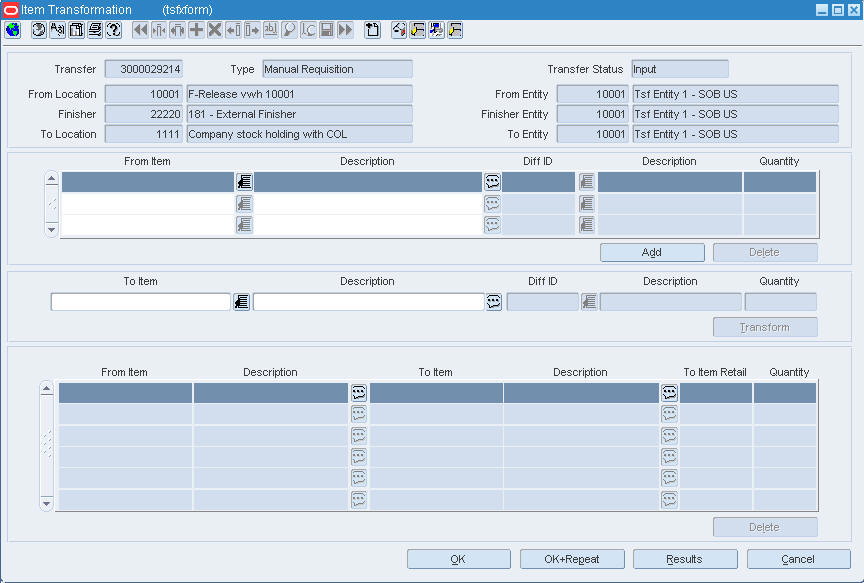
Task: Click the printer icon in the toolbar
Action: click(x=95, y=30)
